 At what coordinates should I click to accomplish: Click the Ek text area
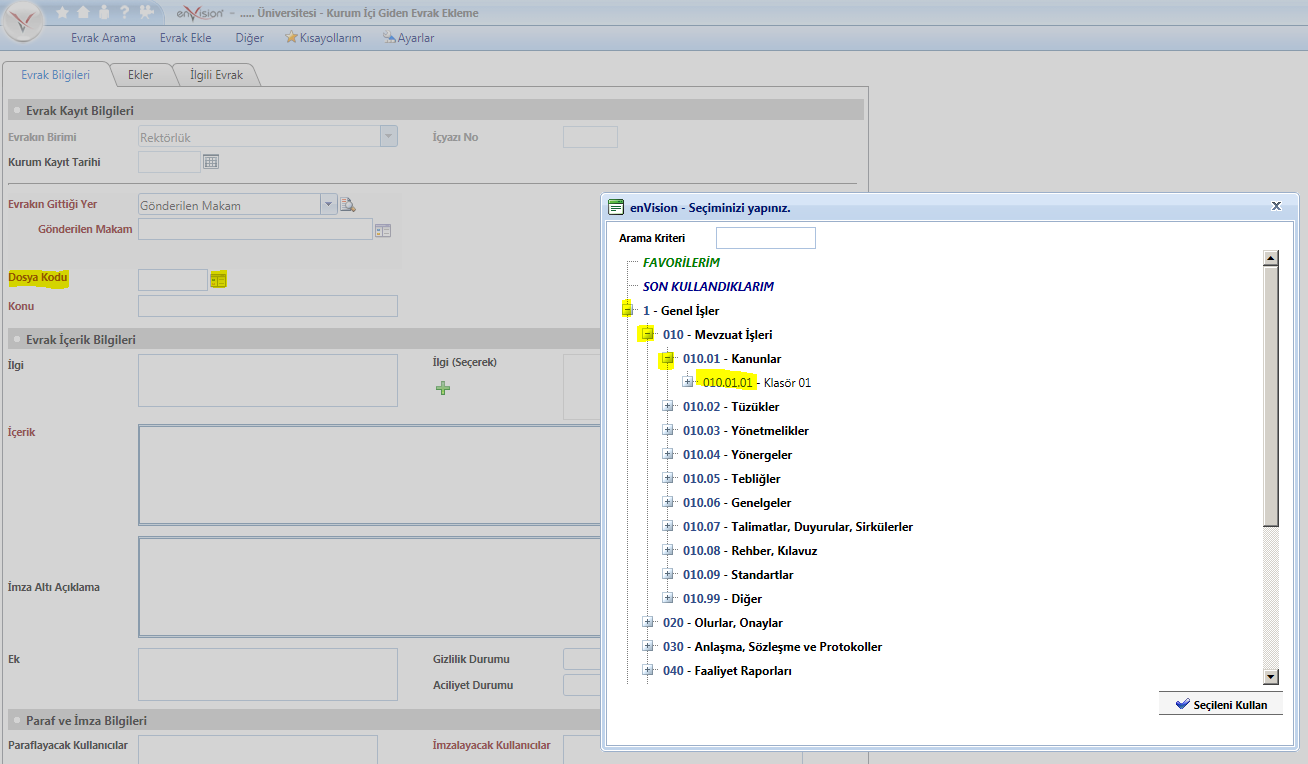(268, 675)
